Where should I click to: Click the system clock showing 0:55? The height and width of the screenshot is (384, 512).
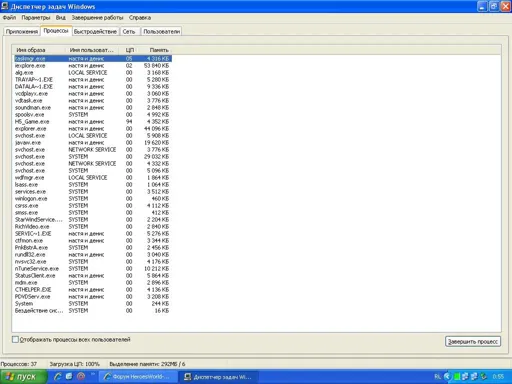498,377
